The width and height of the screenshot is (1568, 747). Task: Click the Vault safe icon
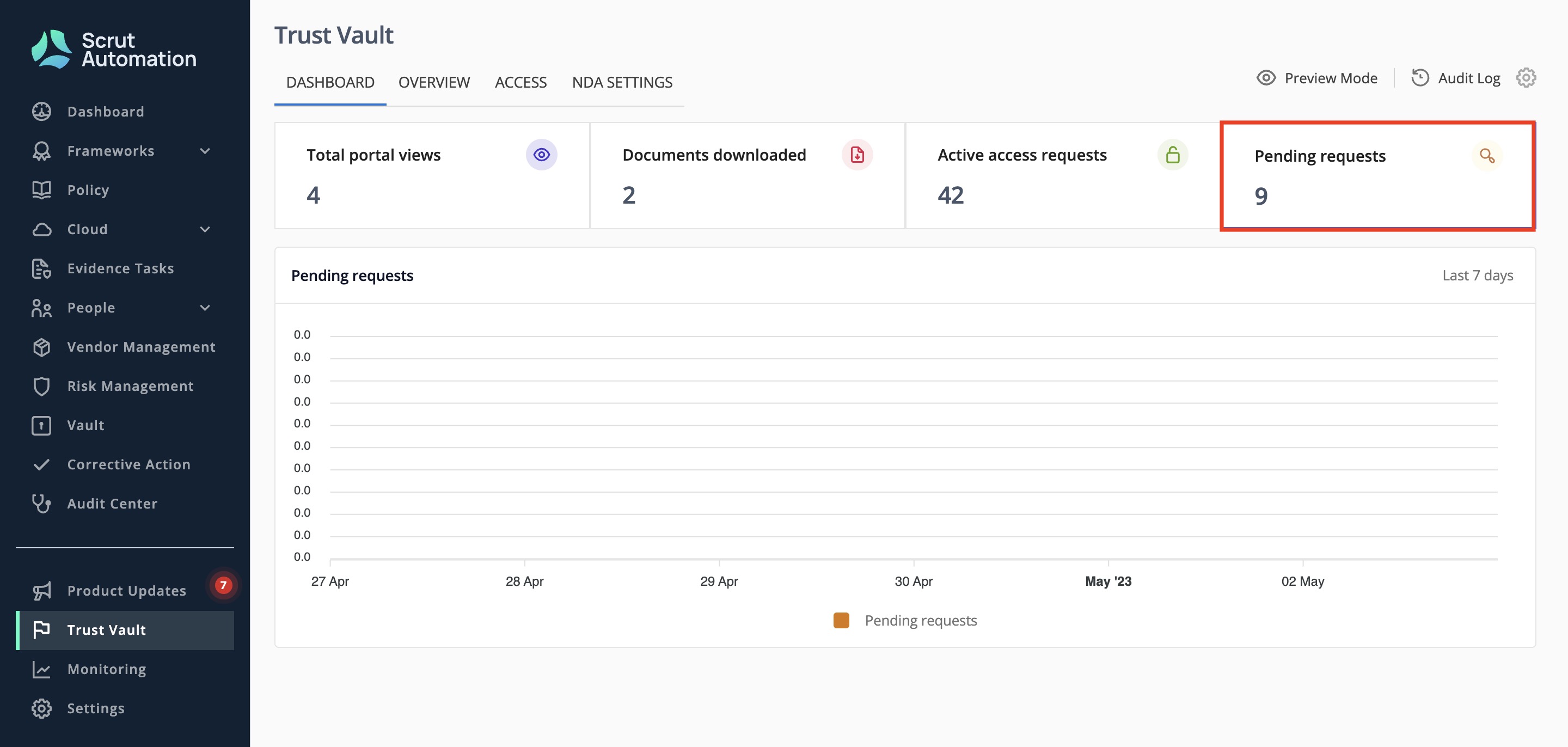coord(41,426)
